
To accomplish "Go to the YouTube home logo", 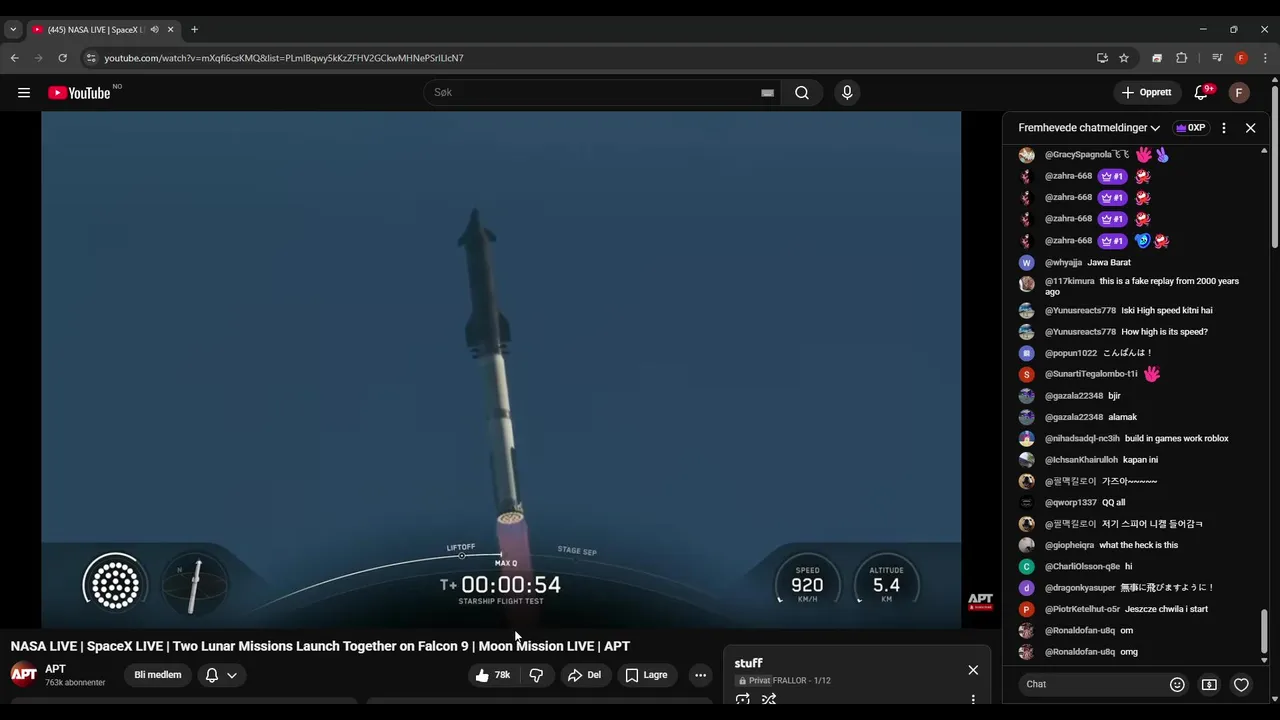I will click(x=79, y=93).
